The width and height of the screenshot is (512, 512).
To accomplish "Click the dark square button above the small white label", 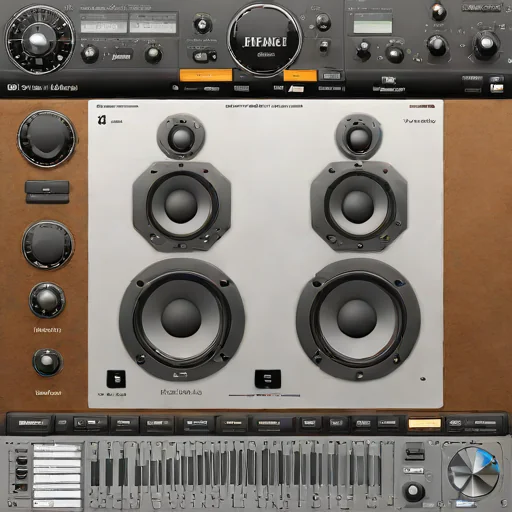I will tap(414, 452).
